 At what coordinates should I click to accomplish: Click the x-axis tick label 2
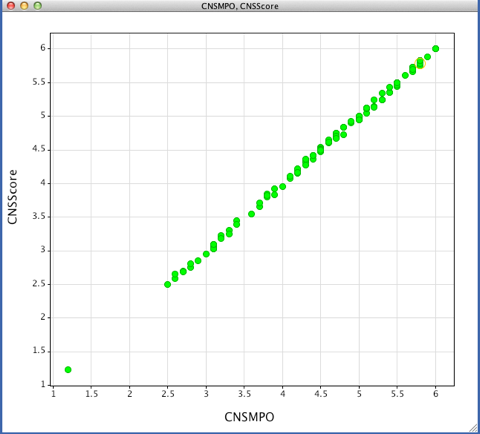tap(130, 394)
